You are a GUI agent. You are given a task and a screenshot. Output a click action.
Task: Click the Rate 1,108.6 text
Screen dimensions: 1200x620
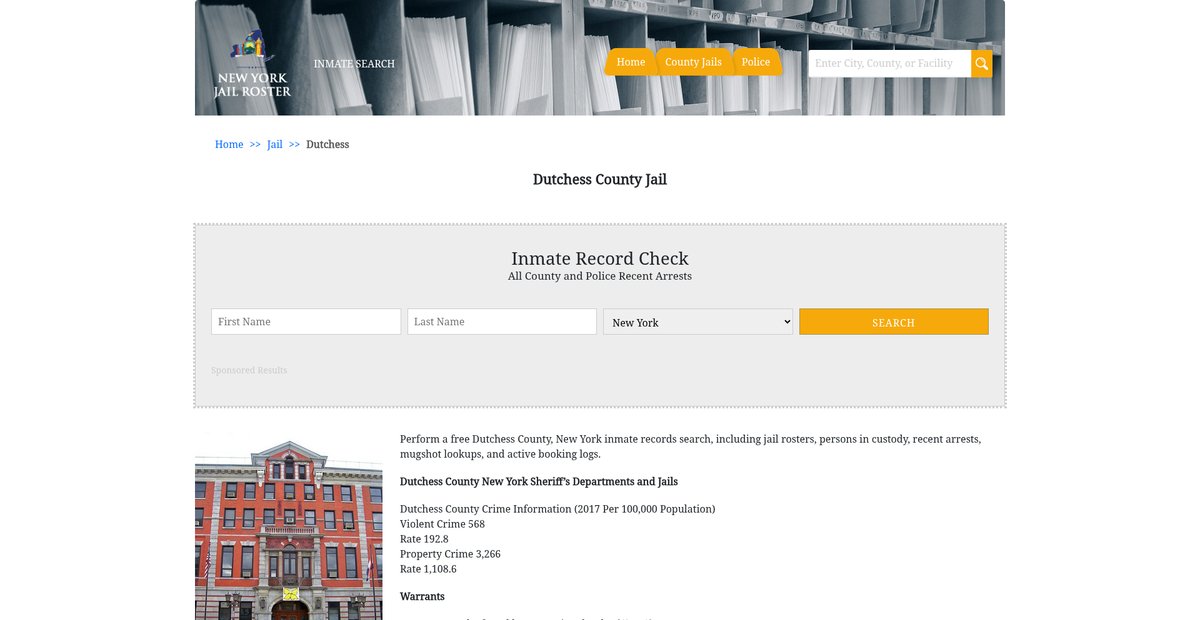(x=428, y=569)
